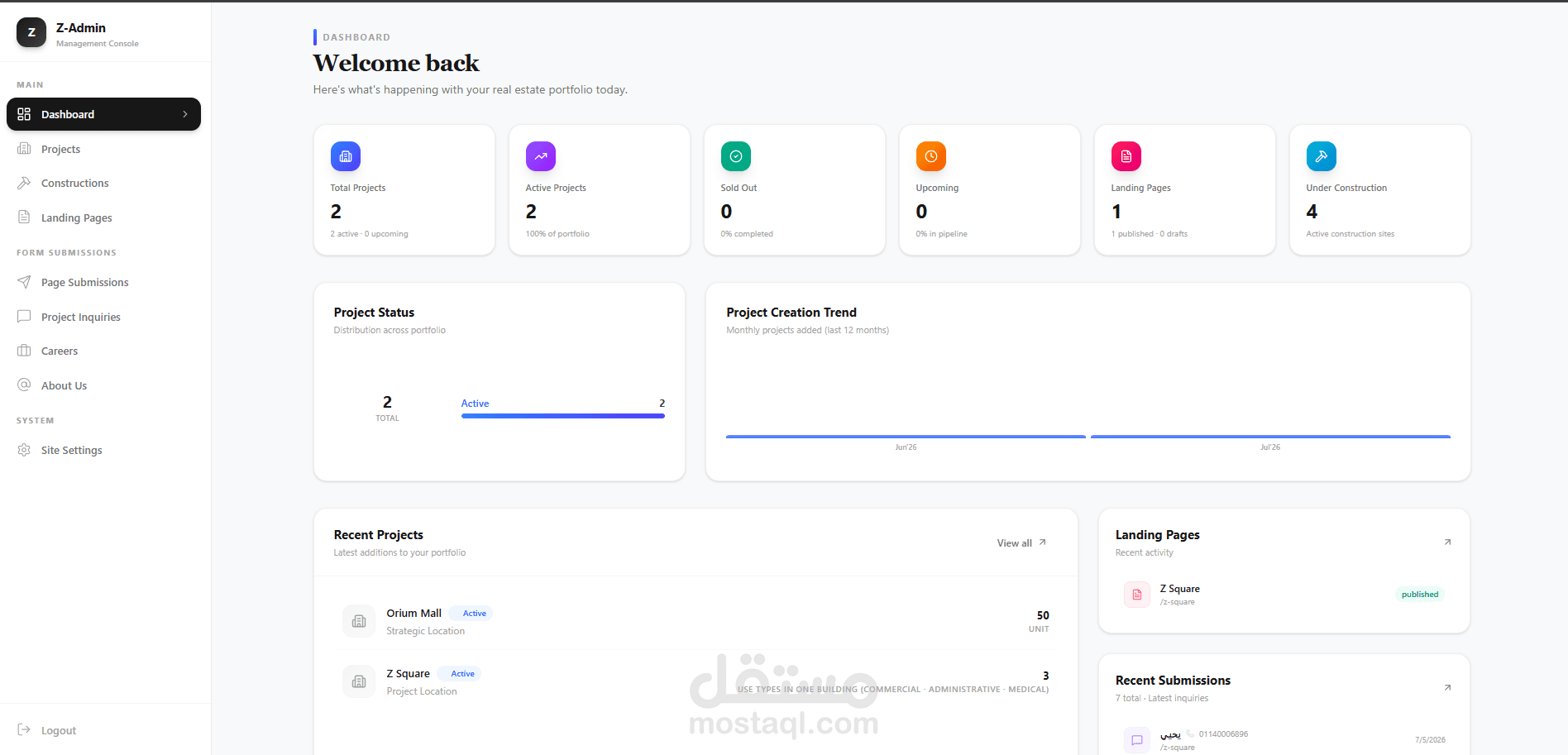
Task: Click the "100% of portfolio" text
Action: (557, 234)
